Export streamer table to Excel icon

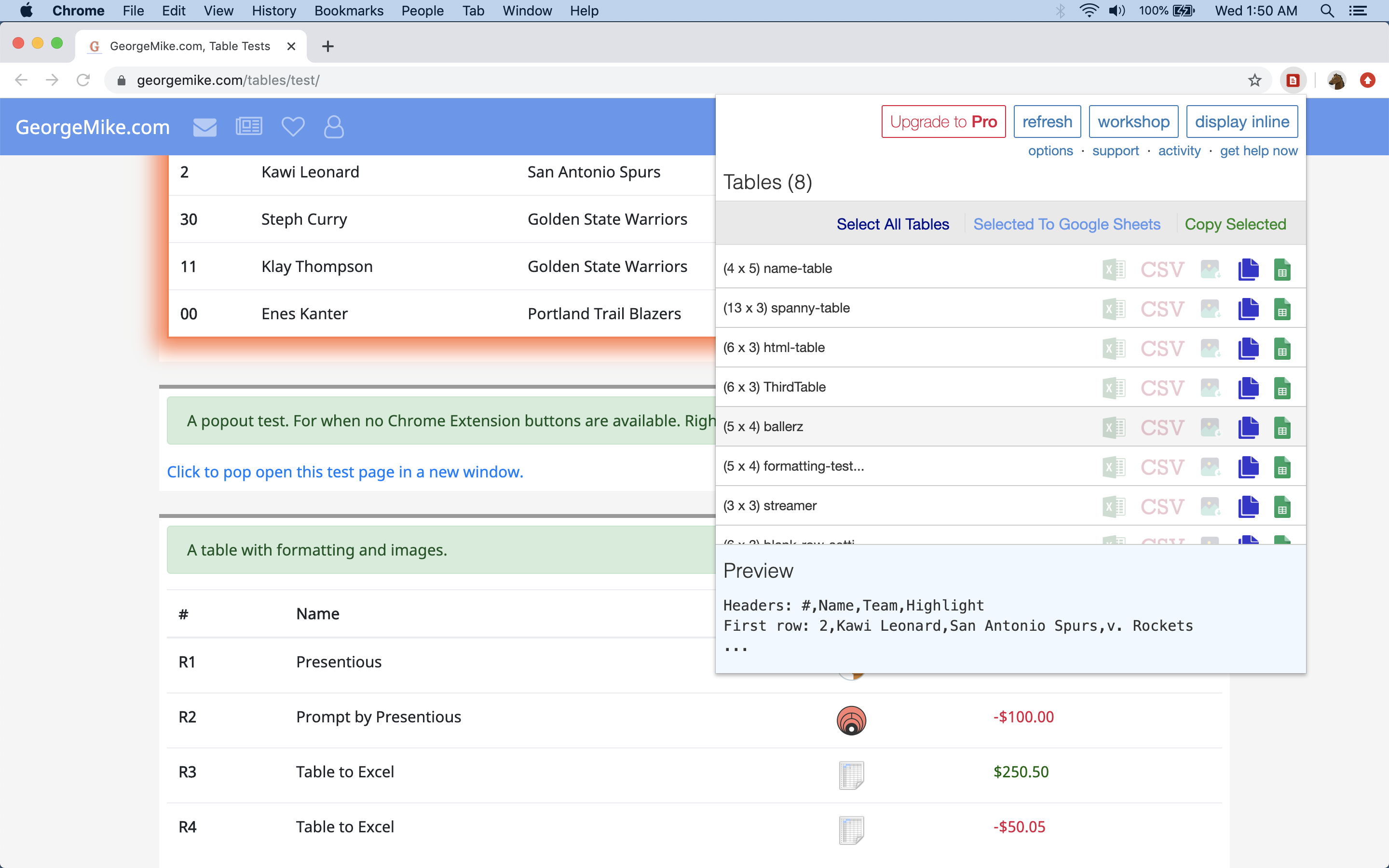(x=1113, y=506)
